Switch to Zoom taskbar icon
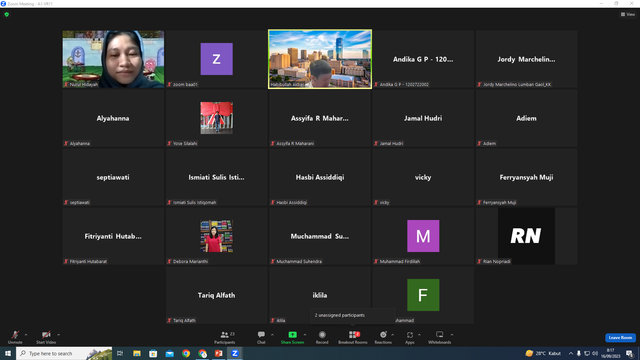Viewport: 640px width, 360px height. (x=235, y=353)
